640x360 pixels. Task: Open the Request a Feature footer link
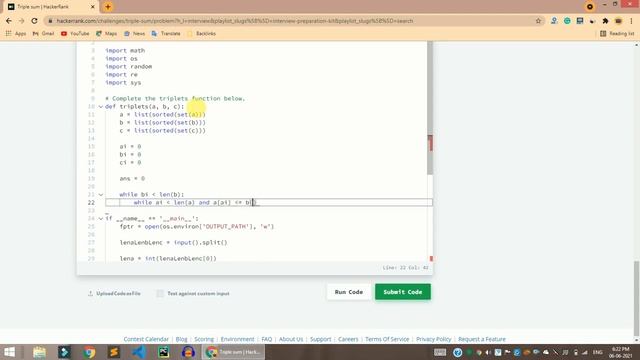482,339
